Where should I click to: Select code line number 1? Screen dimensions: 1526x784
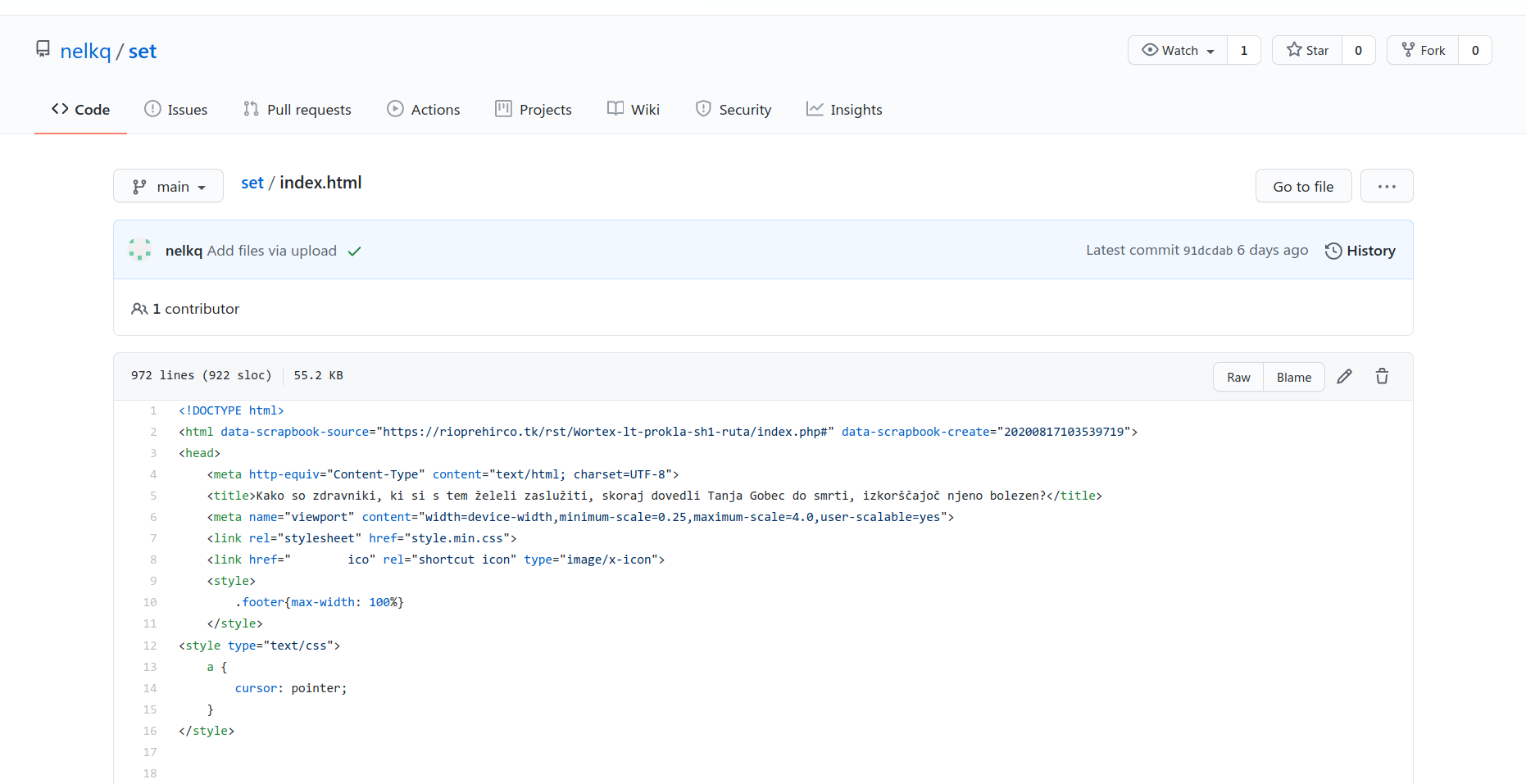[152, 410]
